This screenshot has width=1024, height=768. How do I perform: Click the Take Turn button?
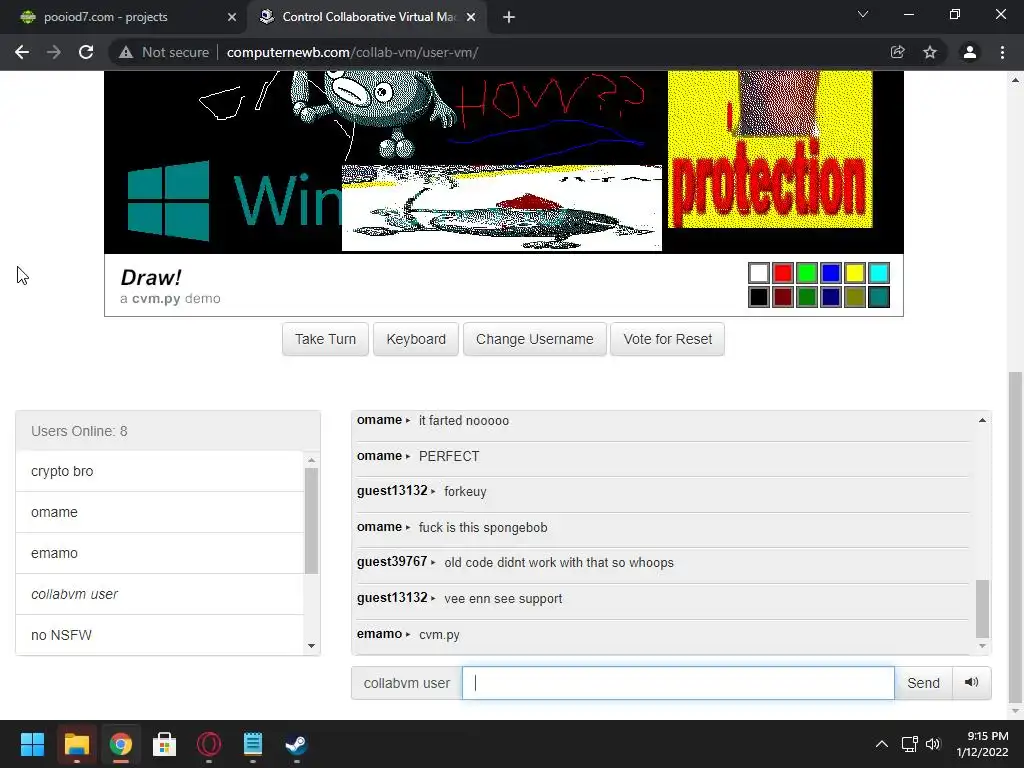pos(325,339)
